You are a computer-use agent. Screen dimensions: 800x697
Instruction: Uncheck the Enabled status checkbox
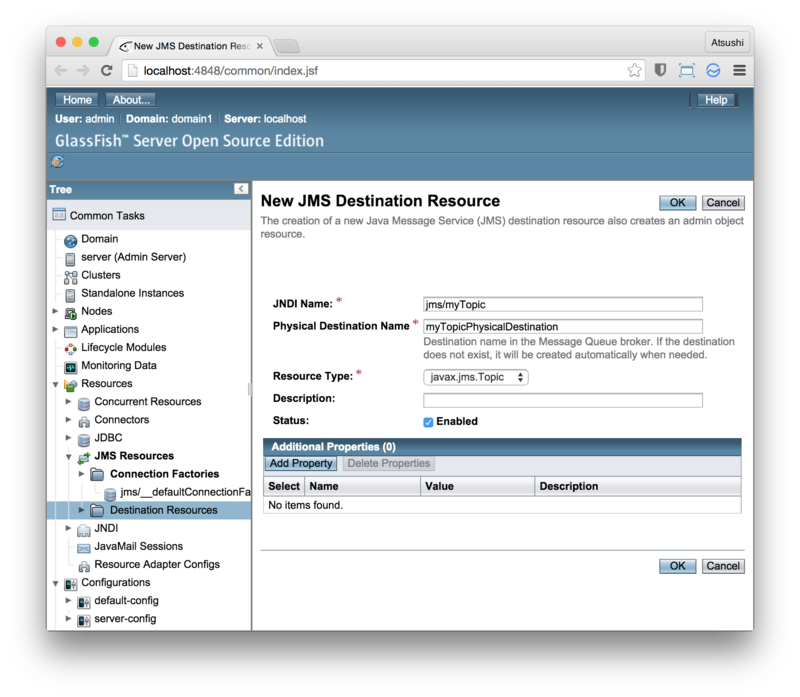tap(428, 422)
